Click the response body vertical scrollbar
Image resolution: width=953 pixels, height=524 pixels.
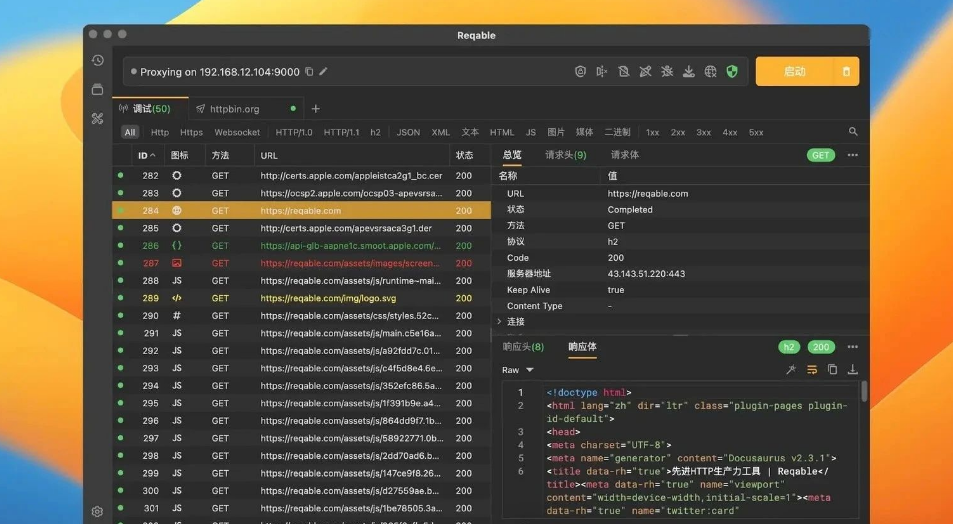(x=864, y=392)
